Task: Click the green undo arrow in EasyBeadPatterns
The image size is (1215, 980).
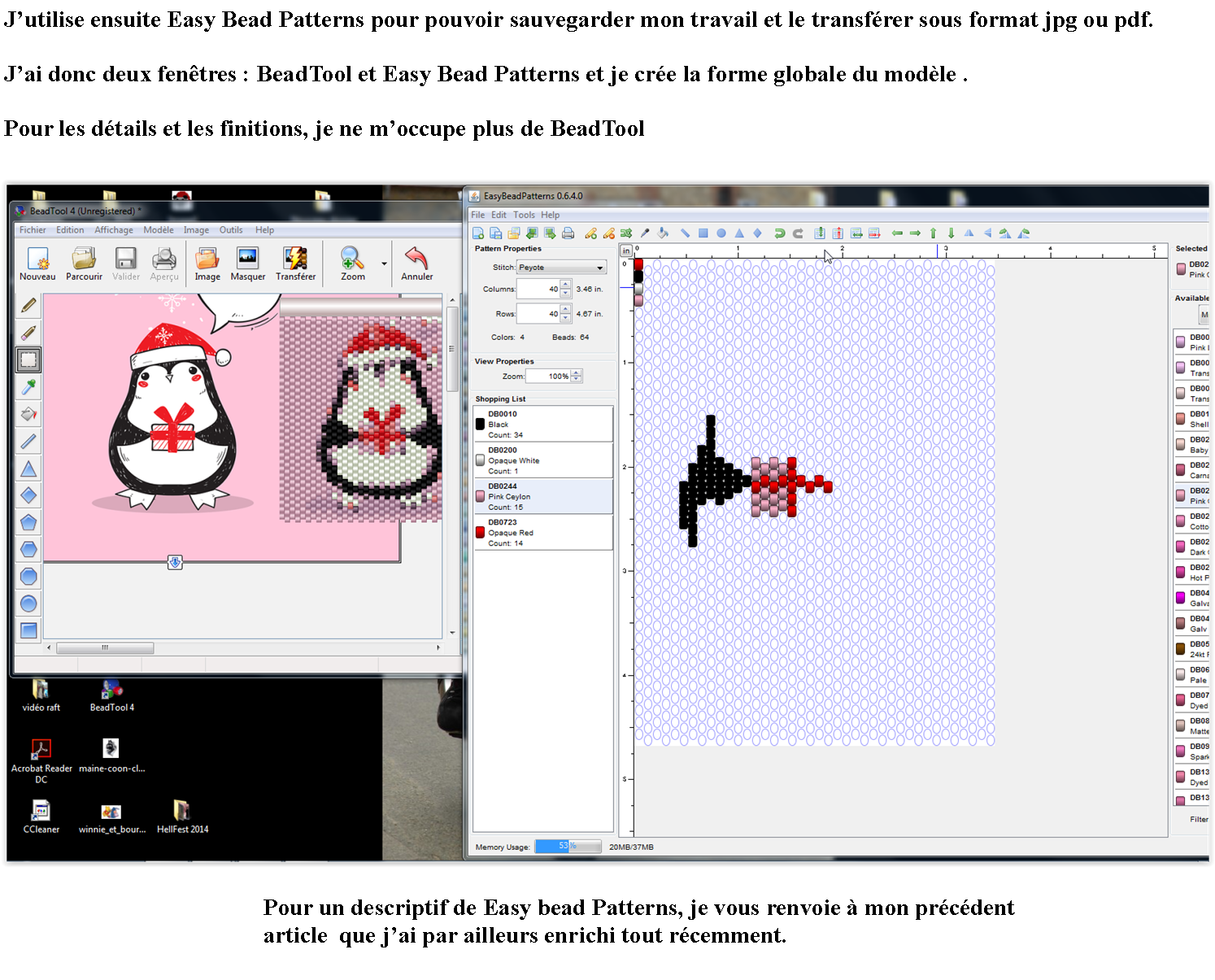Action: tap(779, 233)
